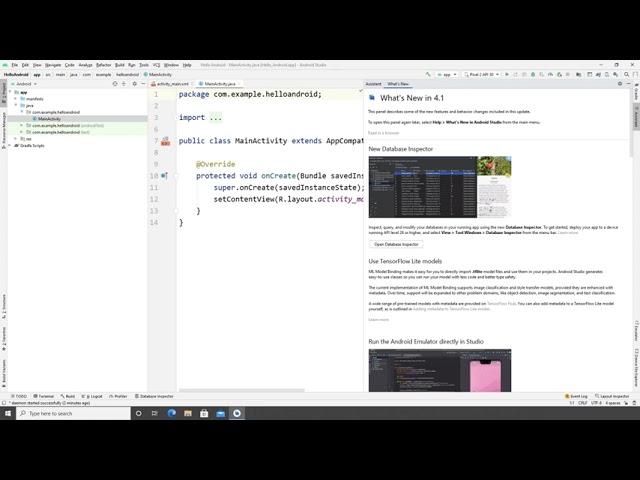Click the Open Database Inspector button

(x=396, y=244)
